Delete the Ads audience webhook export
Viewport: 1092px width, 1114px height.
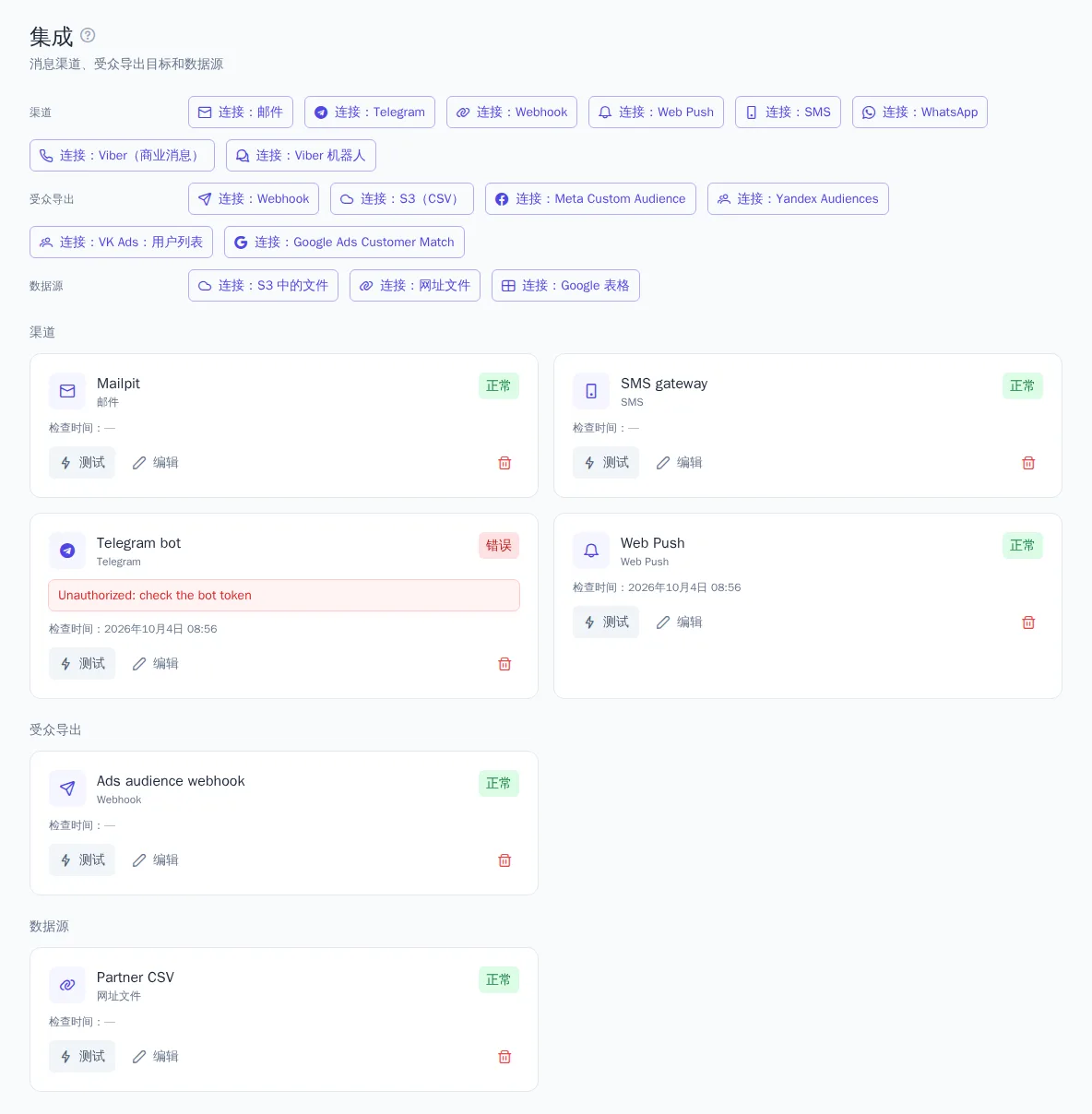click(x=504, y=860)
